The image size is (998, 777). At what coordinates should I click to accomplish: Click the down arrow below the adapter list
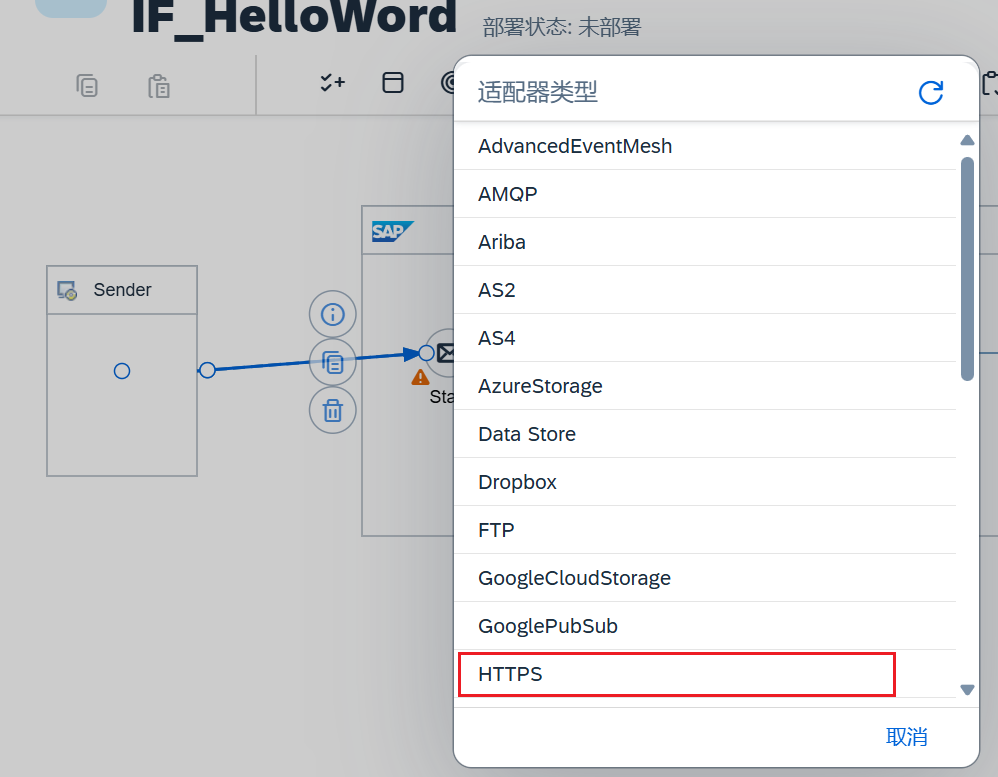tap(966, 689)
